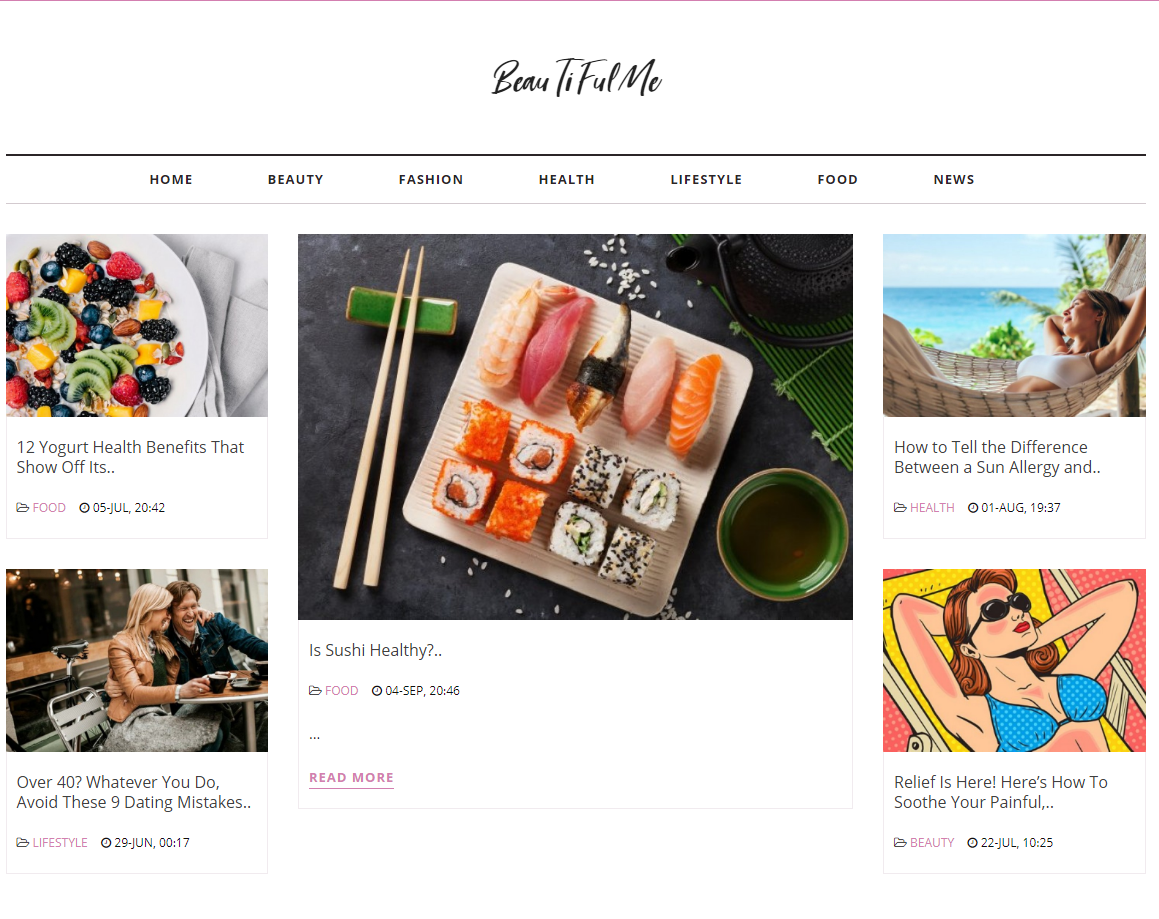The width and height of the screenshot is (1159, 919).
Task: Open the sun allergy article headline
Action: pos(997,457)
